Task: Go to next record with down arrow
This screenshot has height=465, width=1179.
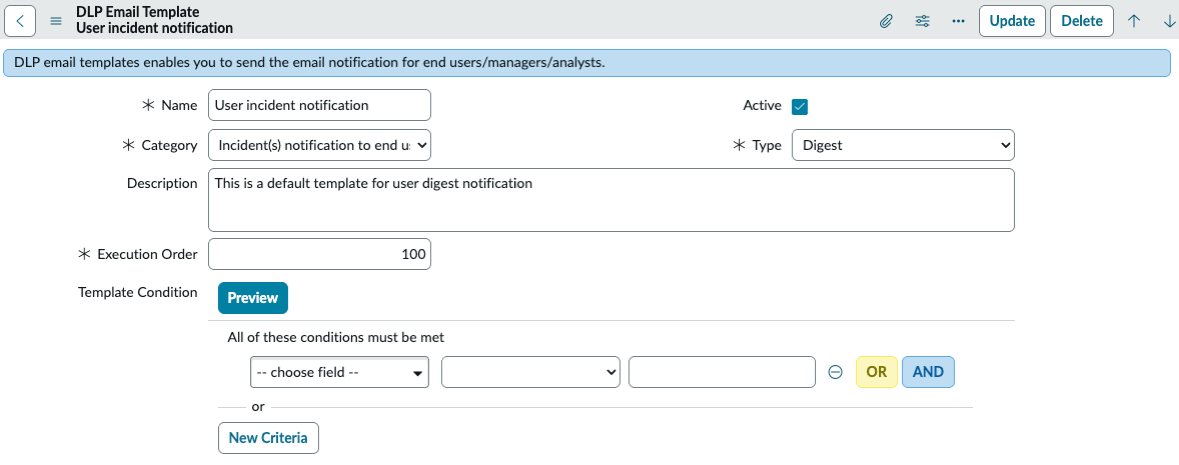Action: [1168, 21]
